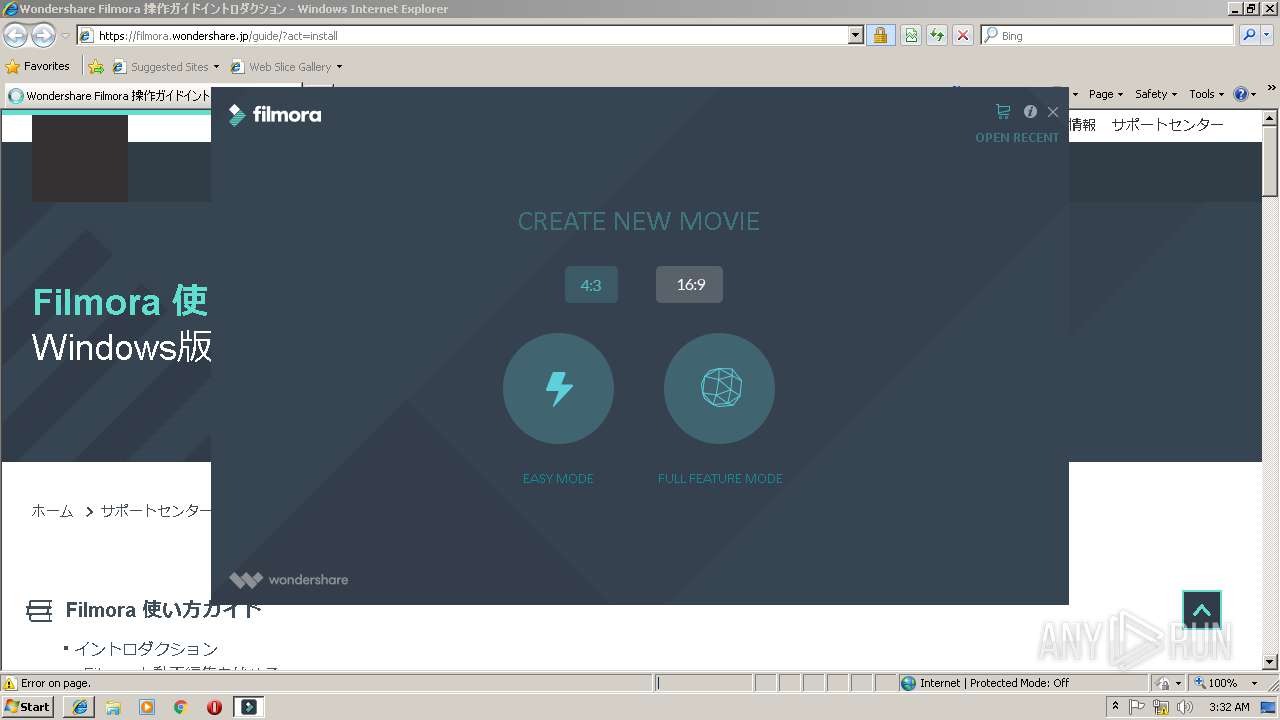
Task: Open the Tools menu
Action: point(1206,94)
